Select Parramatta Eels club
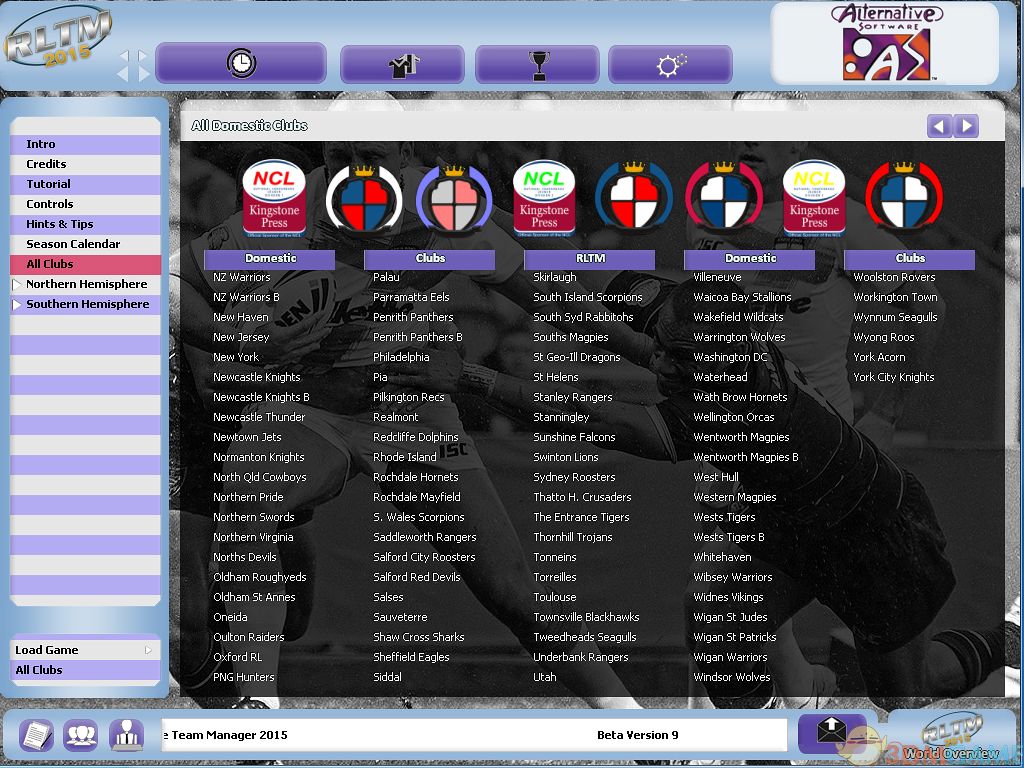 click(411, 297)
